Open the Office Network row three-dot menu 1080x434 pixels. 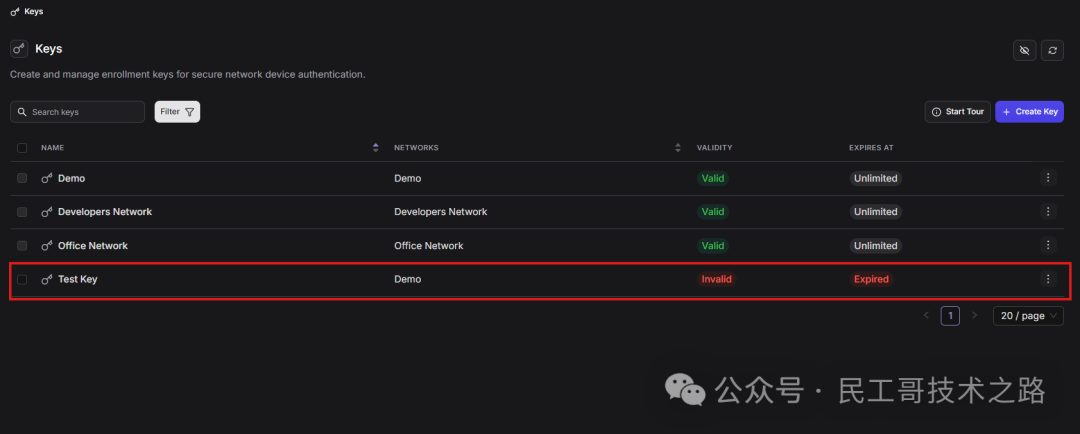[x=1047, y=245]
